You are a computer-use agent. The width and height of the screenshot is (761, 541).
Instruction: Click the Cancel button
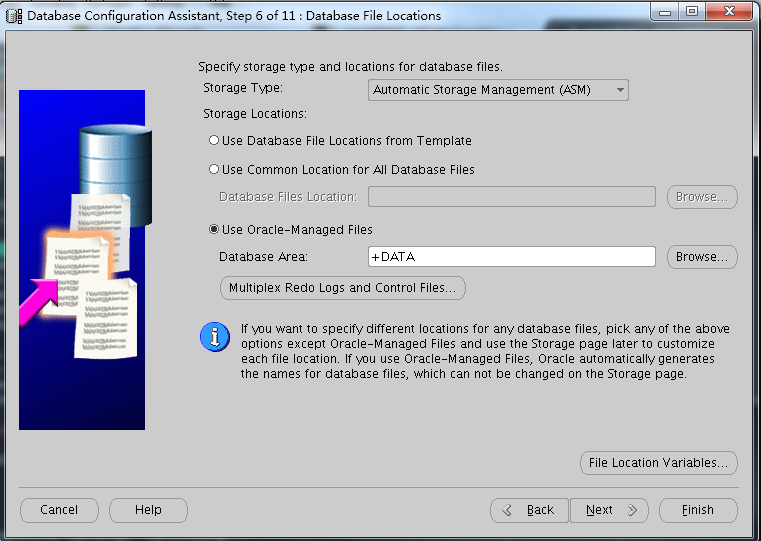point(59,510)
